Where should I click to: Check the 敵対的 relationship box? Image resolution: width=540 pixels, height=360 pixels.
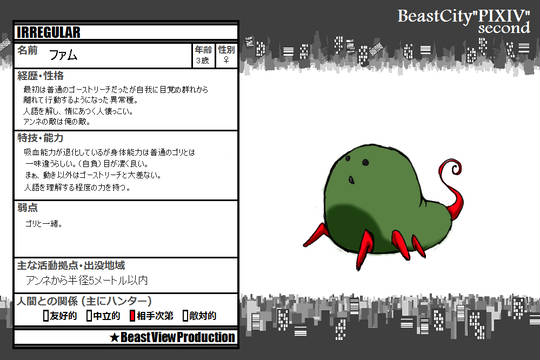pyautogui.click(x=185, y=316)
